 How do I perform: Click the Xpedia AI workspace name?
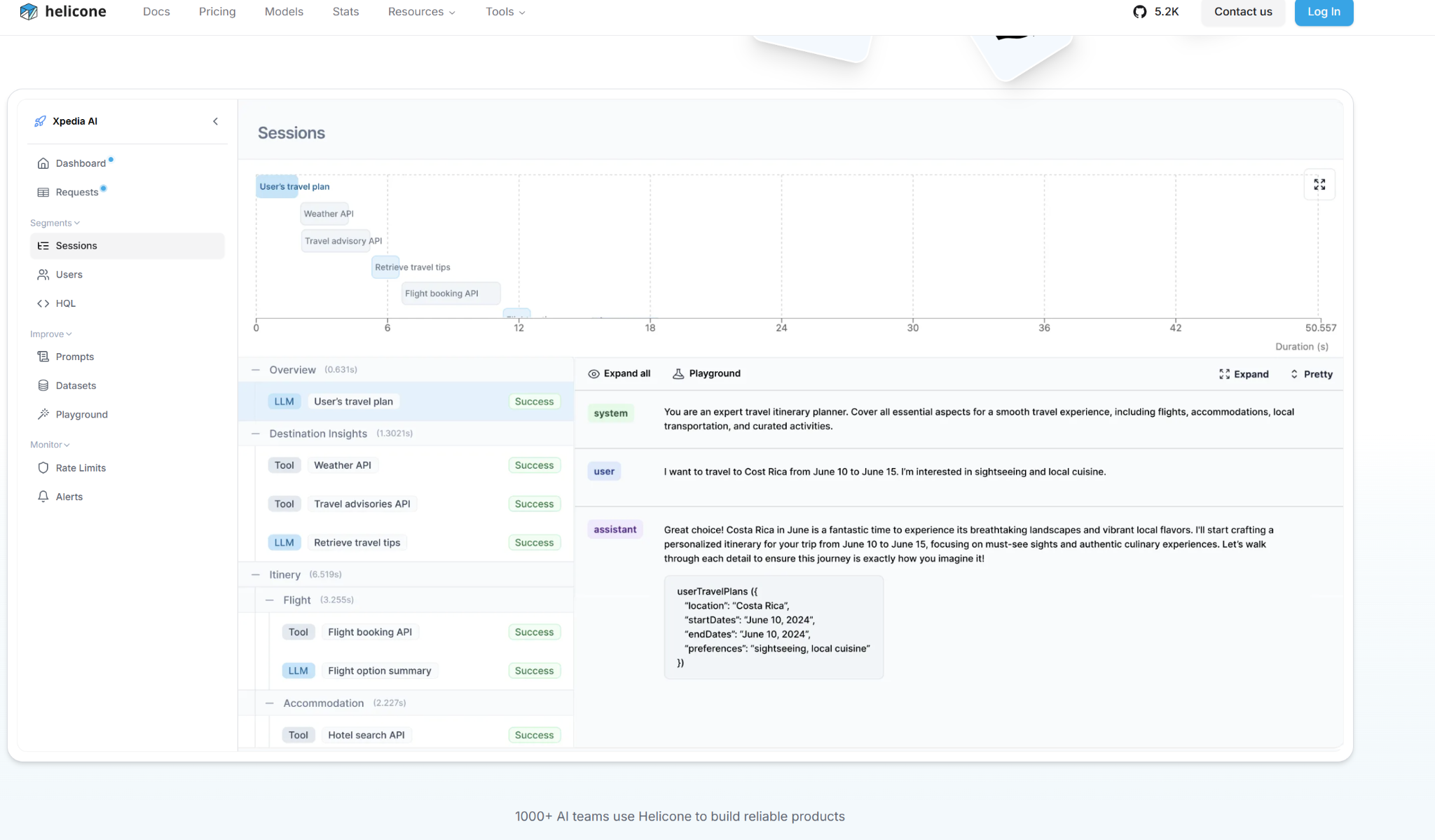coord(75,121)
